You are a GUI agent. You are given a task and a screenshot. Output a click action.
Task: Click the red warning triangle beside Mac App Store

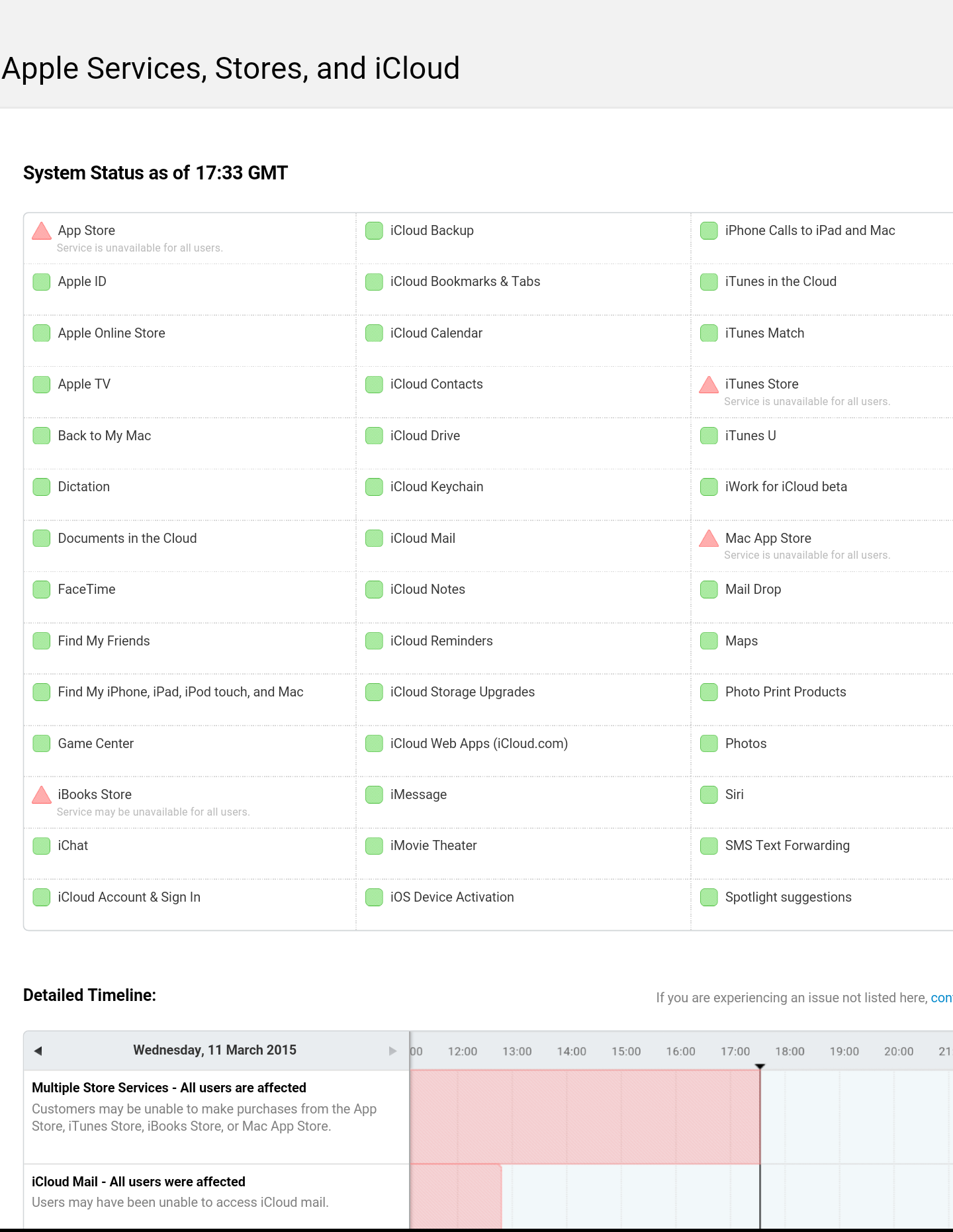point(709,538)
